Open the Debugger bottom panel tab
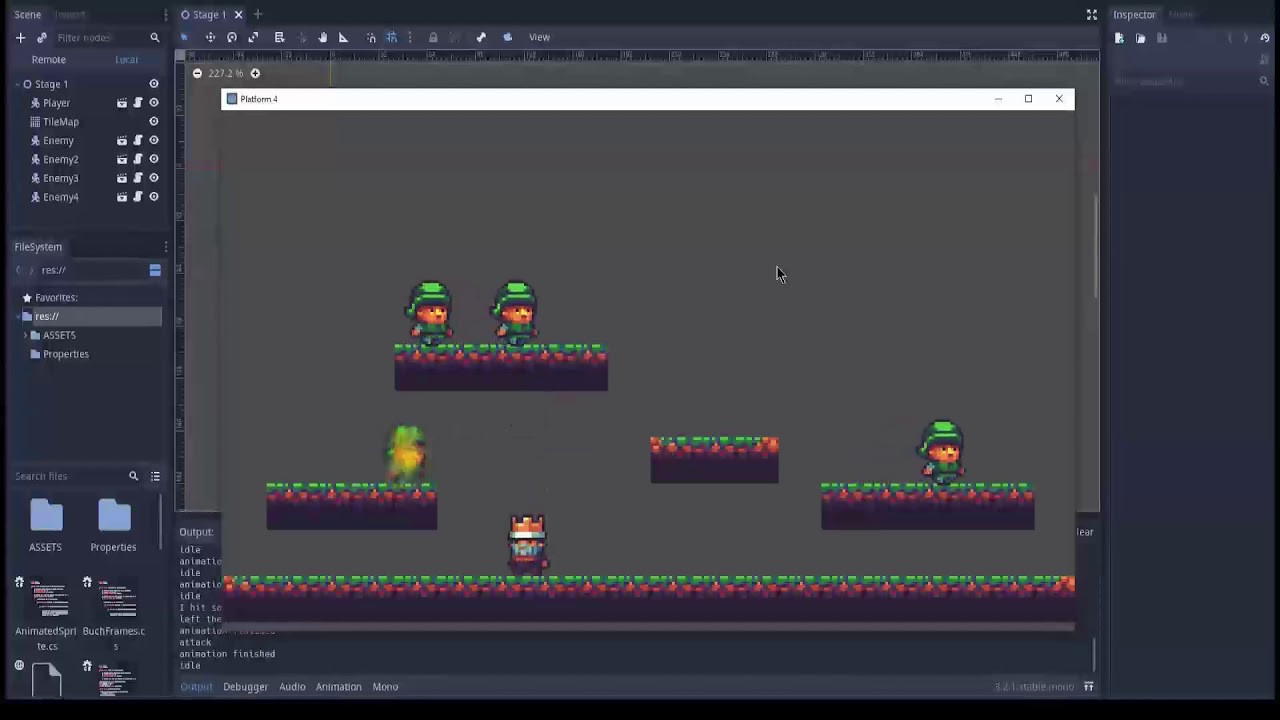 (245, 687)
